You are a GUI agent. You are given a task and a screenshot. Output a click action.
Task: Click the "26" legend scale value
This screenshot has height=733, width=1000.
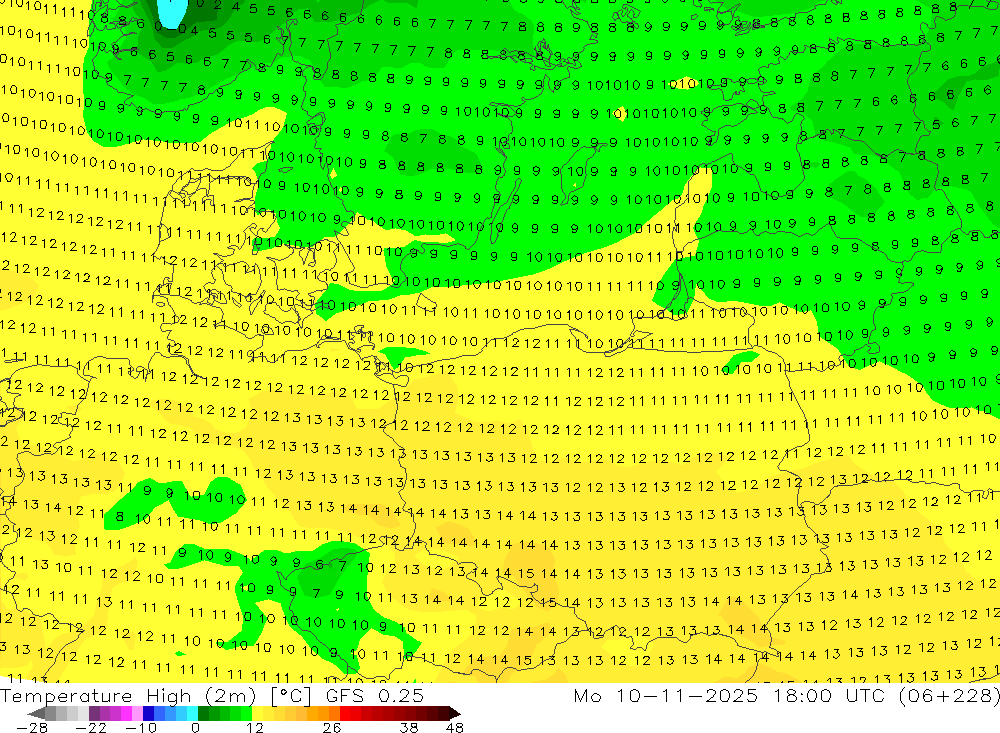point(332,727)
